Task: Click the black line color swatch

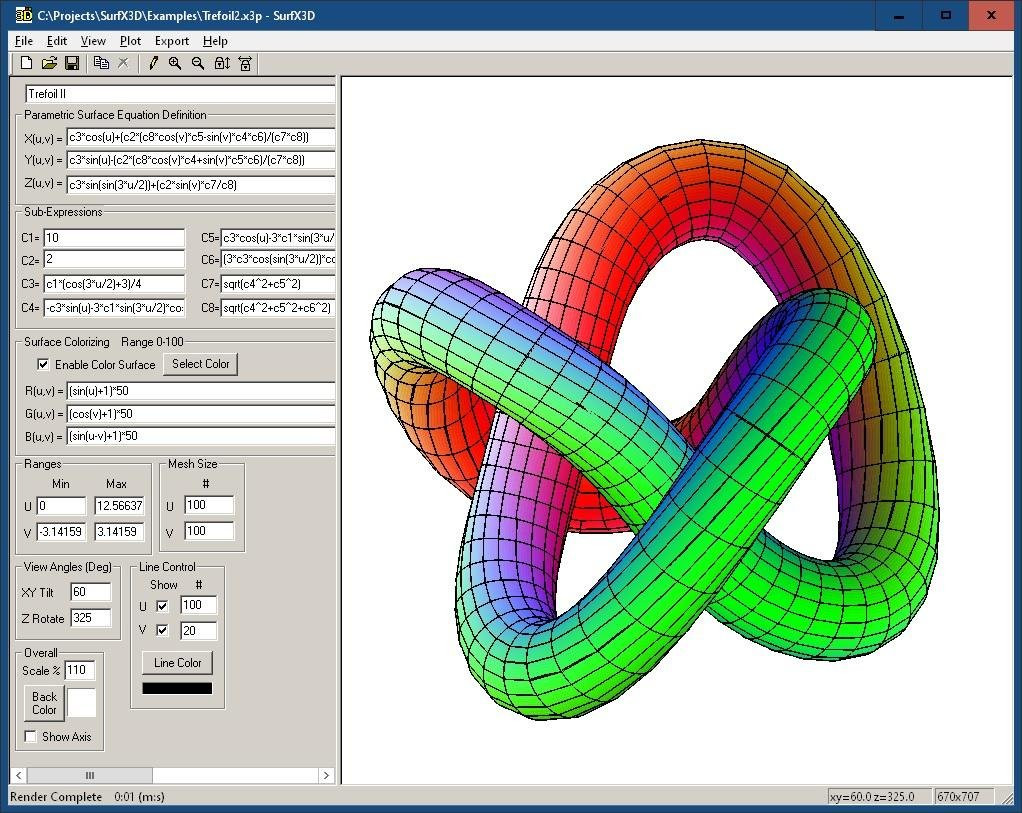Action: (177, 688)
